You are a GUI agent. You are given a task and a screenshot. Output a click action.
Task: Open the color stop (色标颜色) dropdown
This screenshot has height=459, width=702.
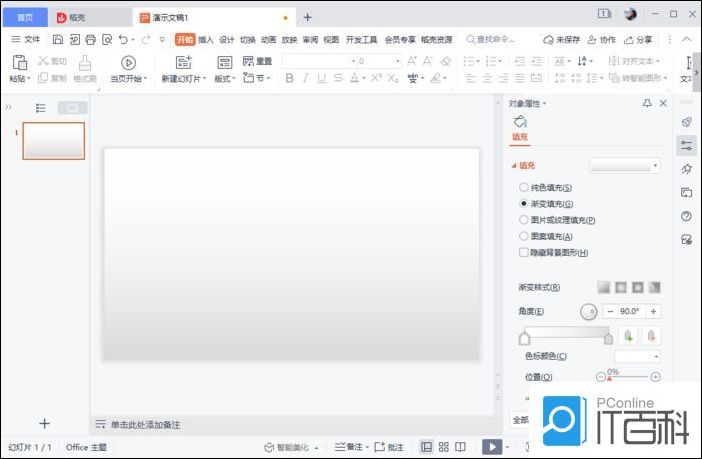click(x=637, y=356)
